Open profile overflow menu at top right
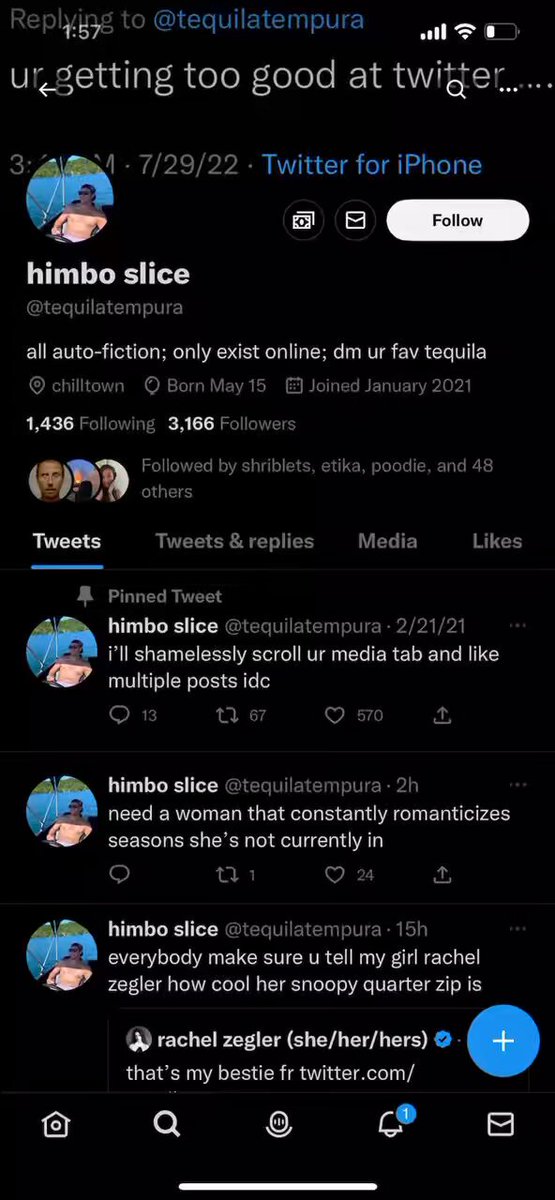This screenshot has height=1200, width=555. click(509, 89)
